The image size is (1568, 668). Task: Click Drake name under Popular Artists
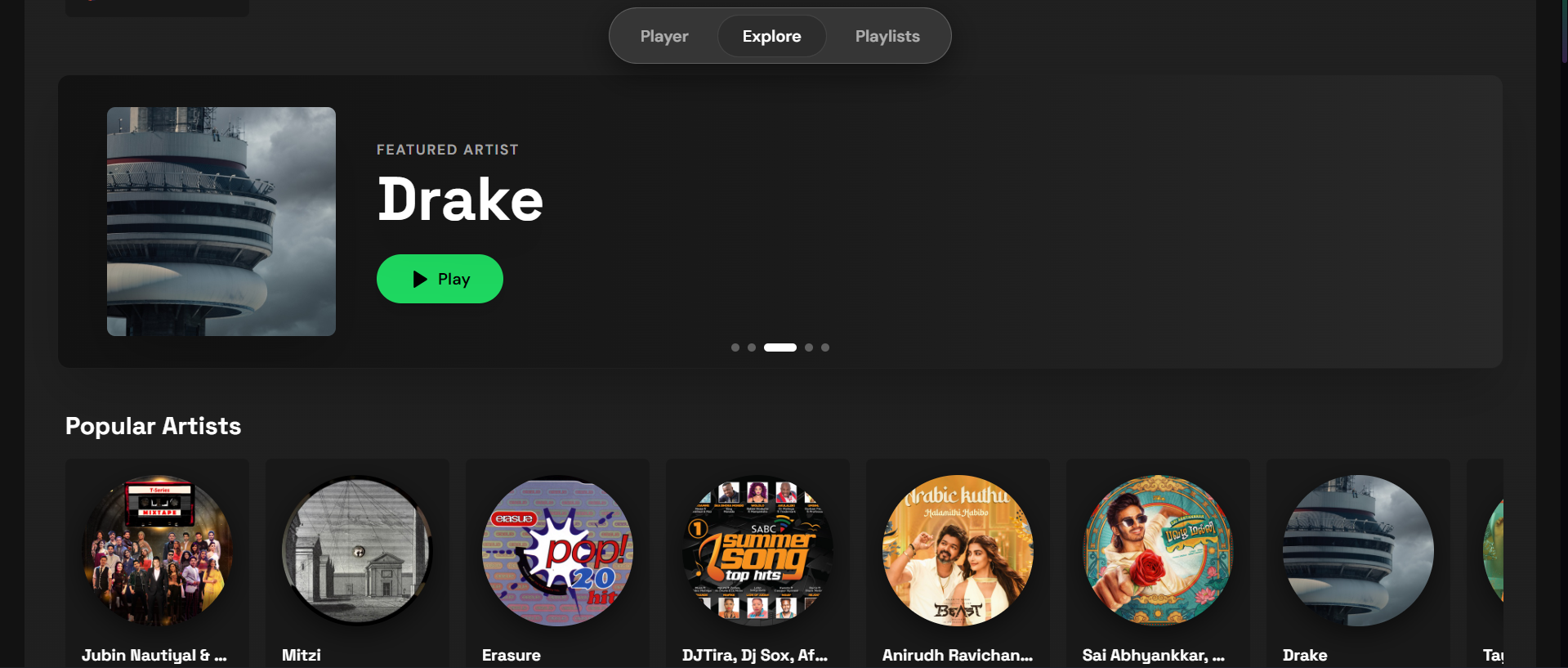[1305, 655]
